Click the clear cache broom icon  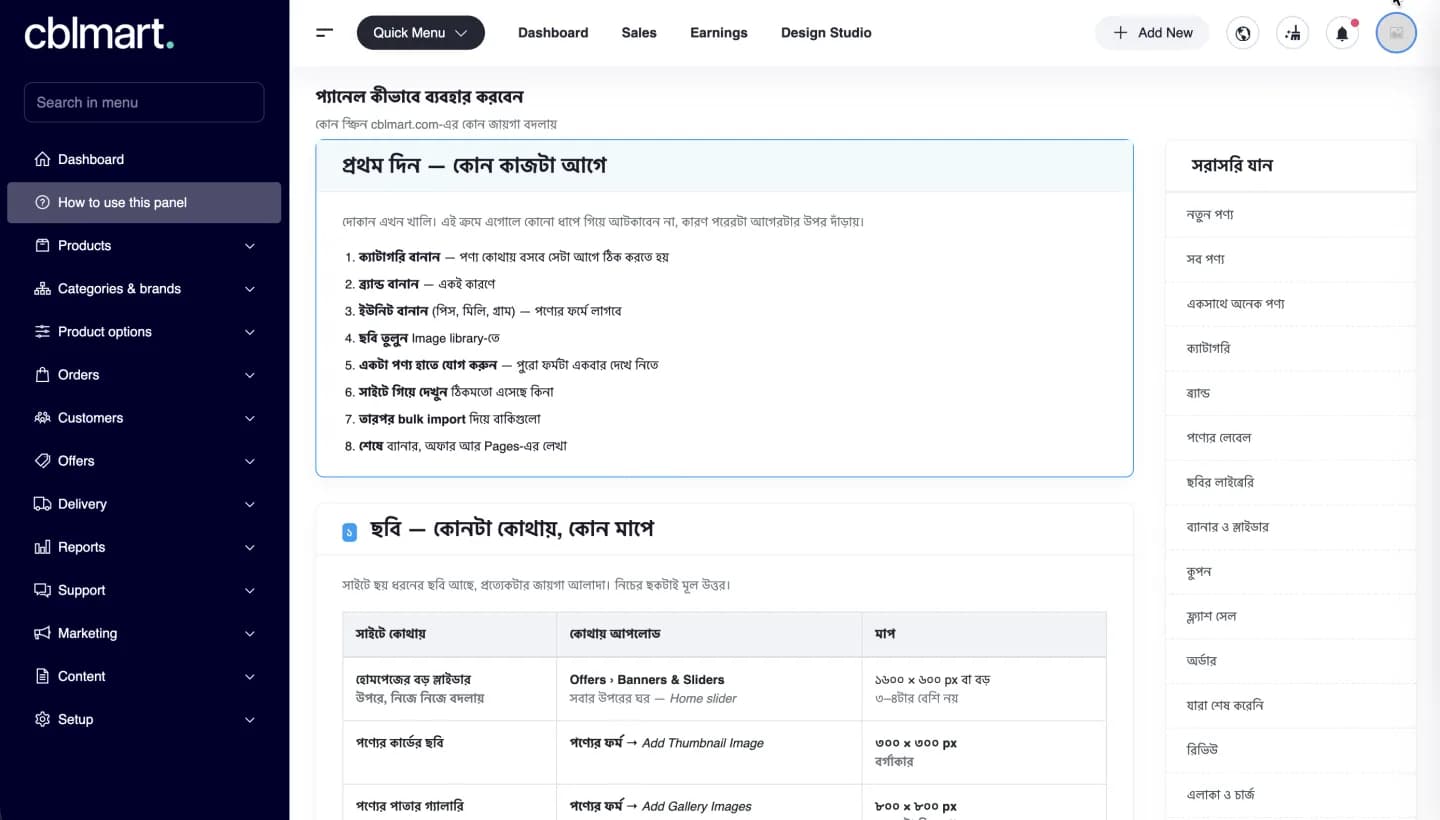coord(1293,33)
